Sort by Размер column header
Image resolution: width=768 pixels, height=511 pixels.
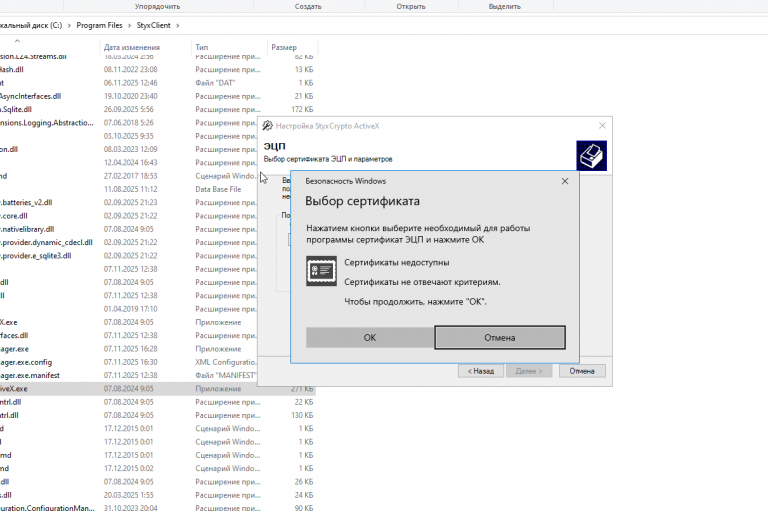point(284,48)
